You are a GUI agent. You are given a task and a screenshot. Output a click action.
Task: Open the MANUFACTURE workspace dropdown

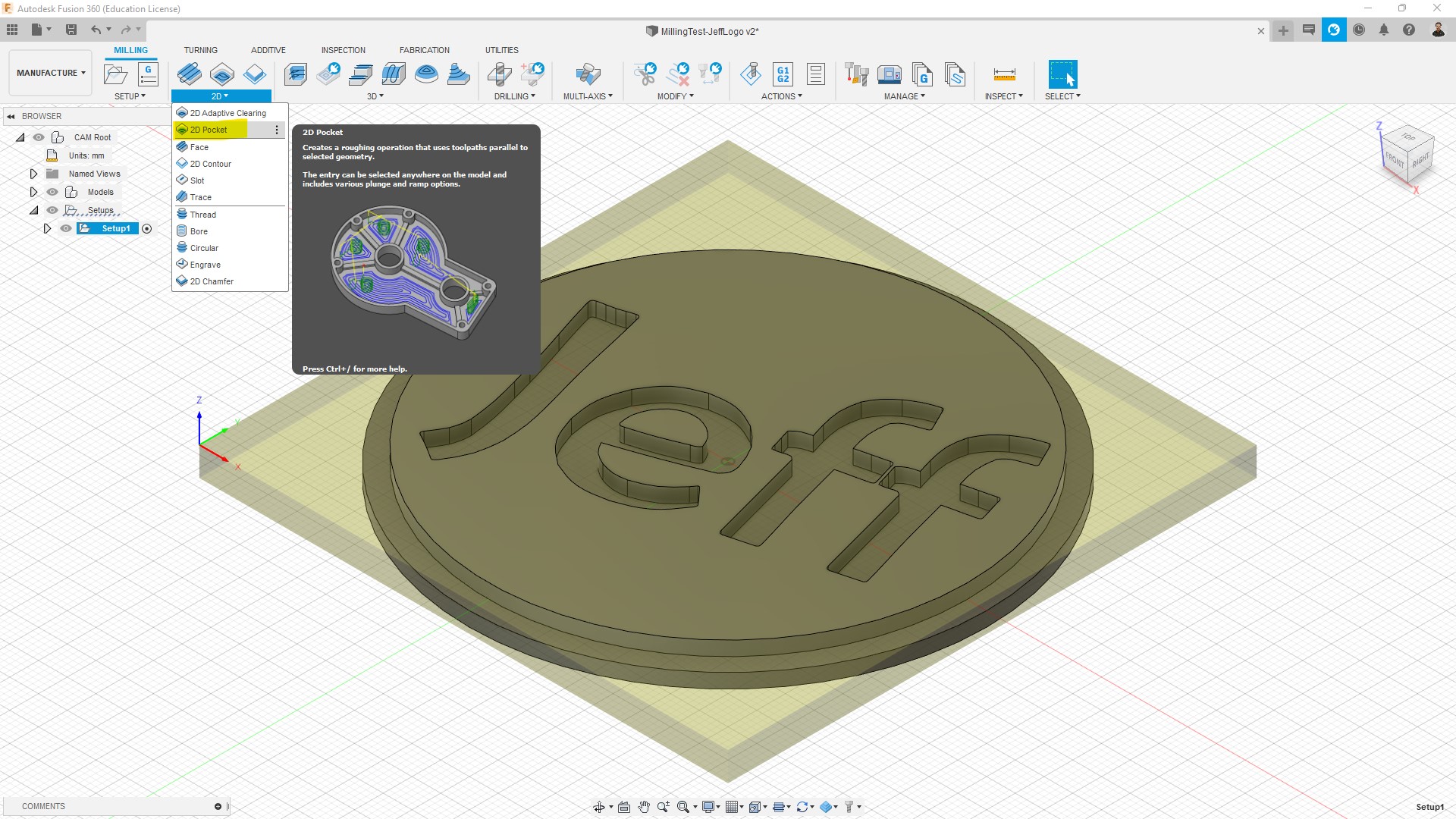tap(51, 73)
